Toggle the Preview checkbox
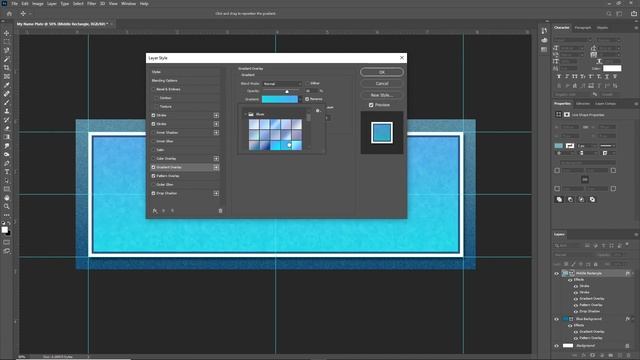 click(x=371, y=105)
